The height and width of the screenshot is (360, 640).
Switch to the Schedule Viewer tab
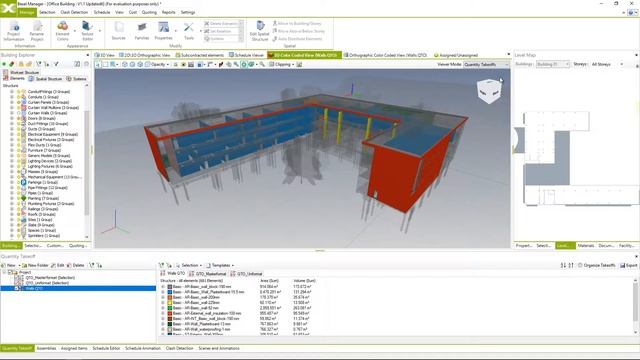247,55
